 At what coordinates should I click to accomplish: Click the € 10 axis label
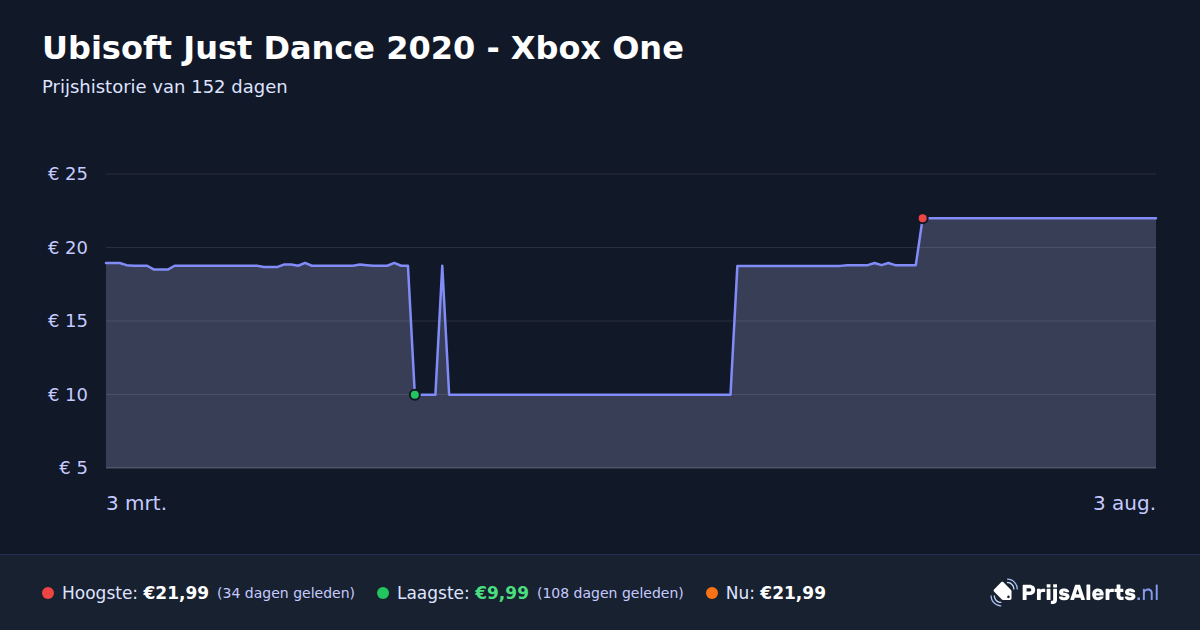[x=68, y=394]
